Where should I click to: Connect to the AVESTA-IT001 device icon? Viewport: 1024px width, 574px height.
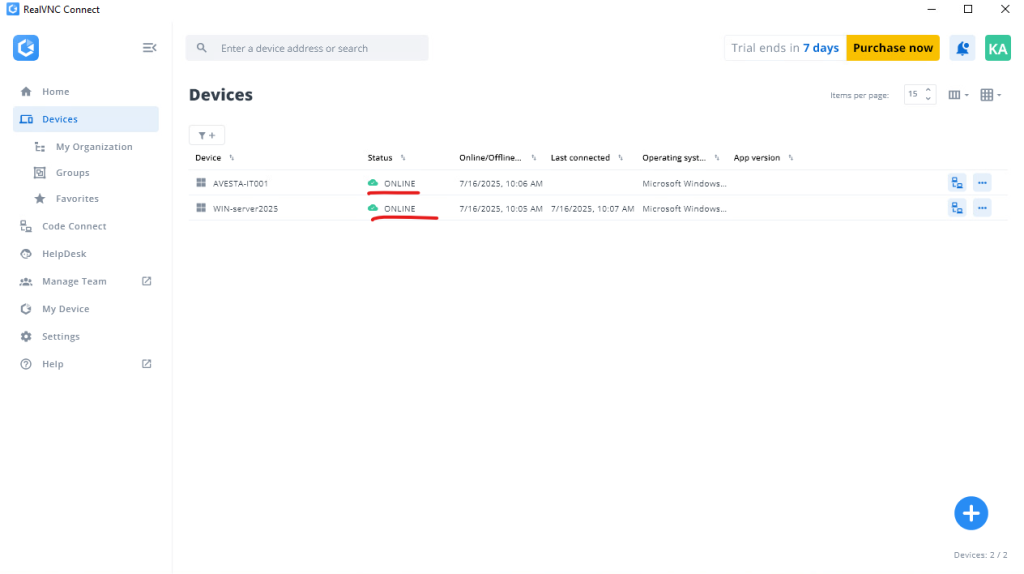[x=957, y=183]
